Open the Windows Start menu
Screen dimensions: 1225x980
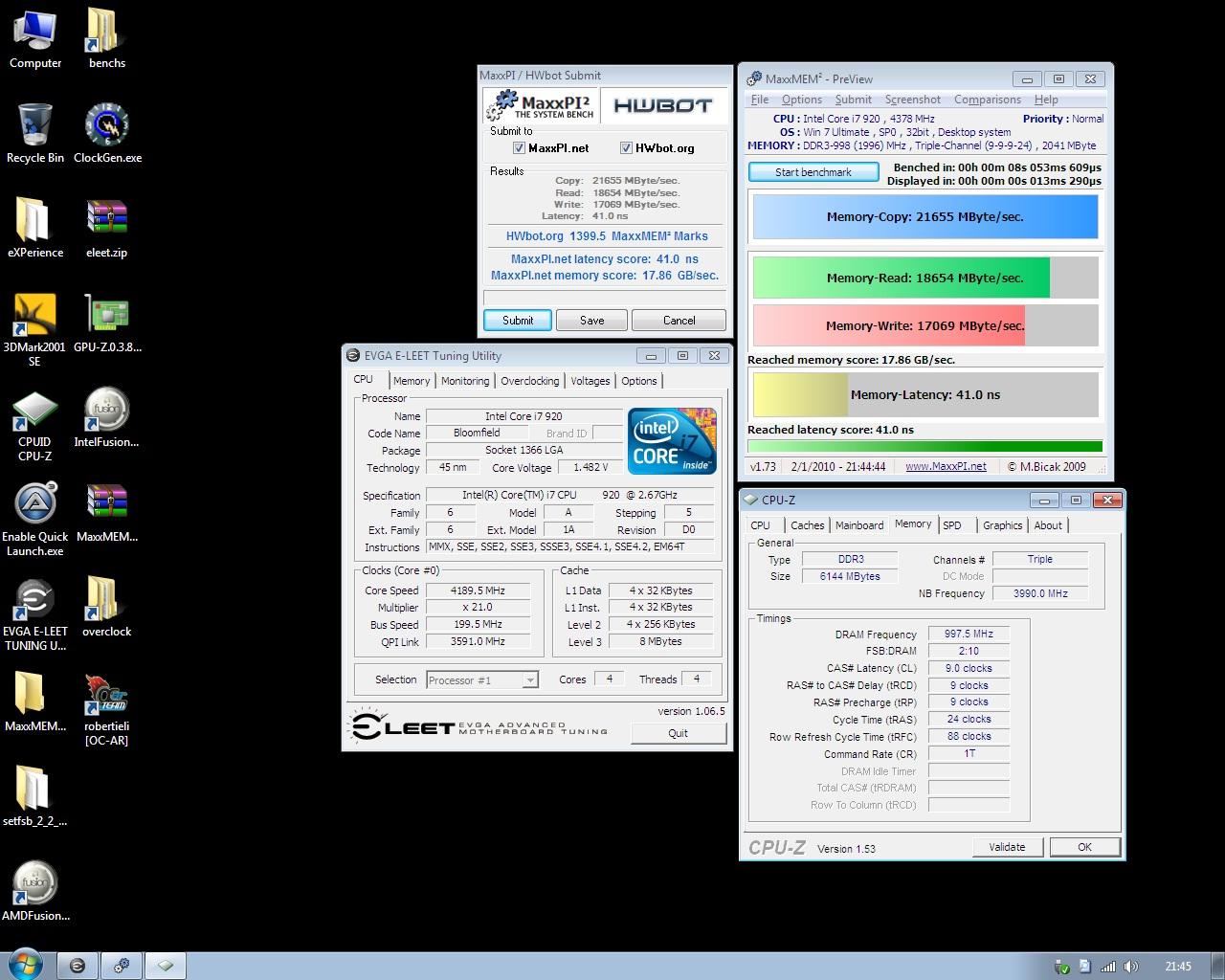pos(25,965)
